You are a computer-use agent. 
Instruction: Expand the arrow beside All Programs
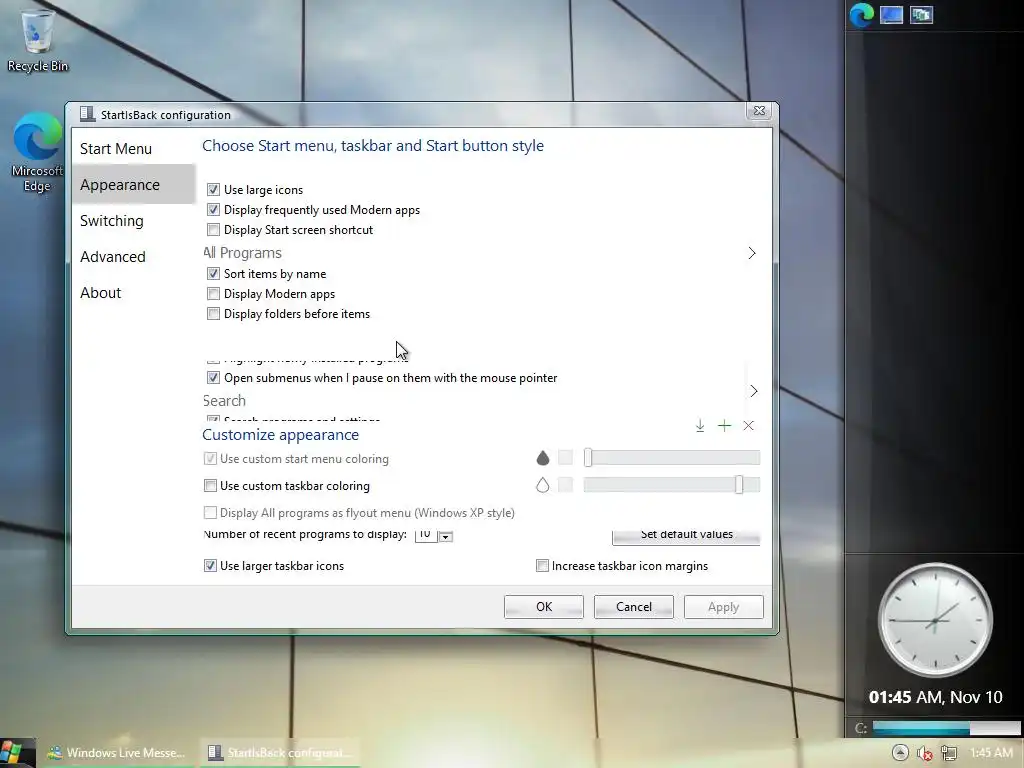pyautogui.click(x=752, y=253)
